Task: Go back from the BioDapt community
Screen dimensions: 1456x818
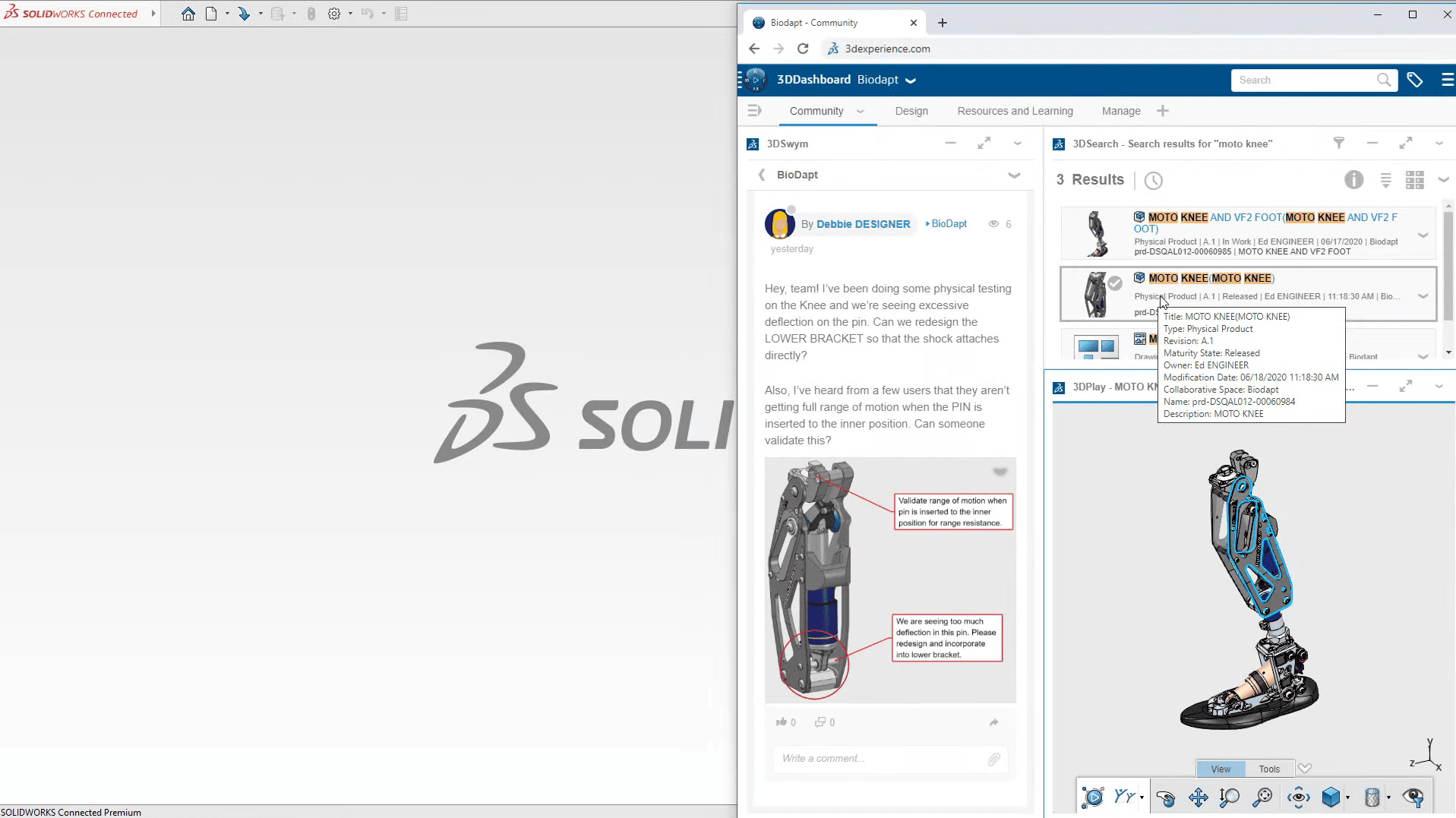Action: point(762,175)
